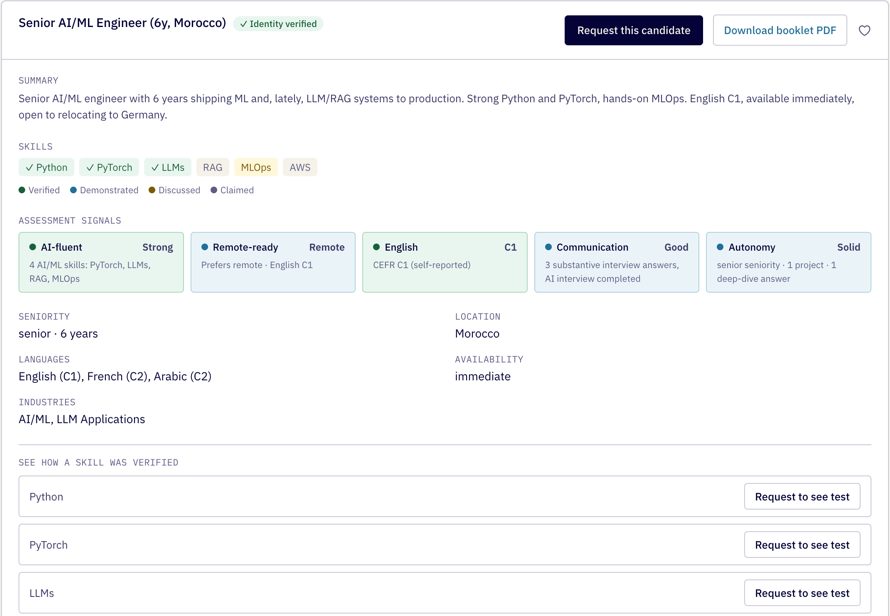This screenshot has height=616, width=890.
Task: Select the AWS skill chip
Action: point(300,167)
